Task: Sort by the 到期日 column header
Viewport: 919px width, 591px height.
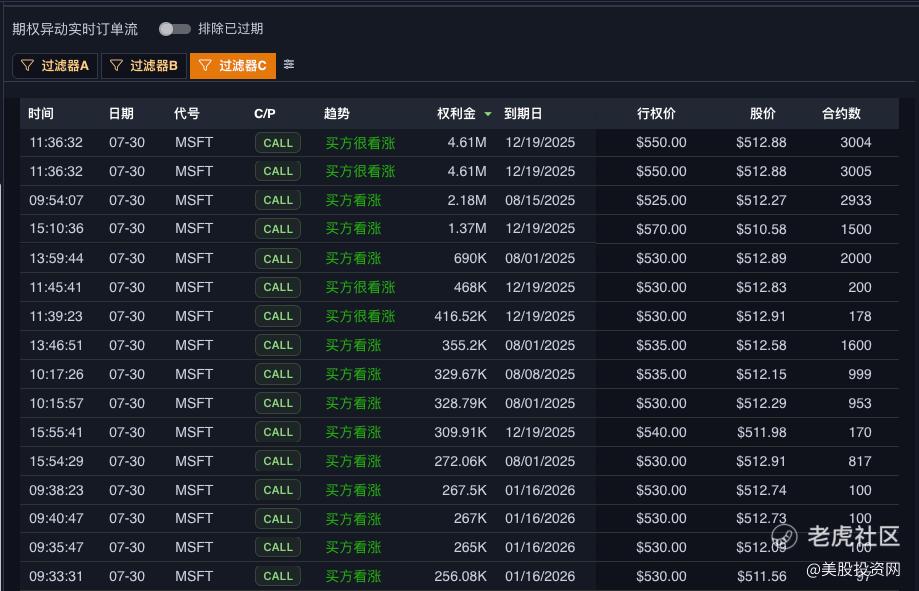Action: coord(523,114)
